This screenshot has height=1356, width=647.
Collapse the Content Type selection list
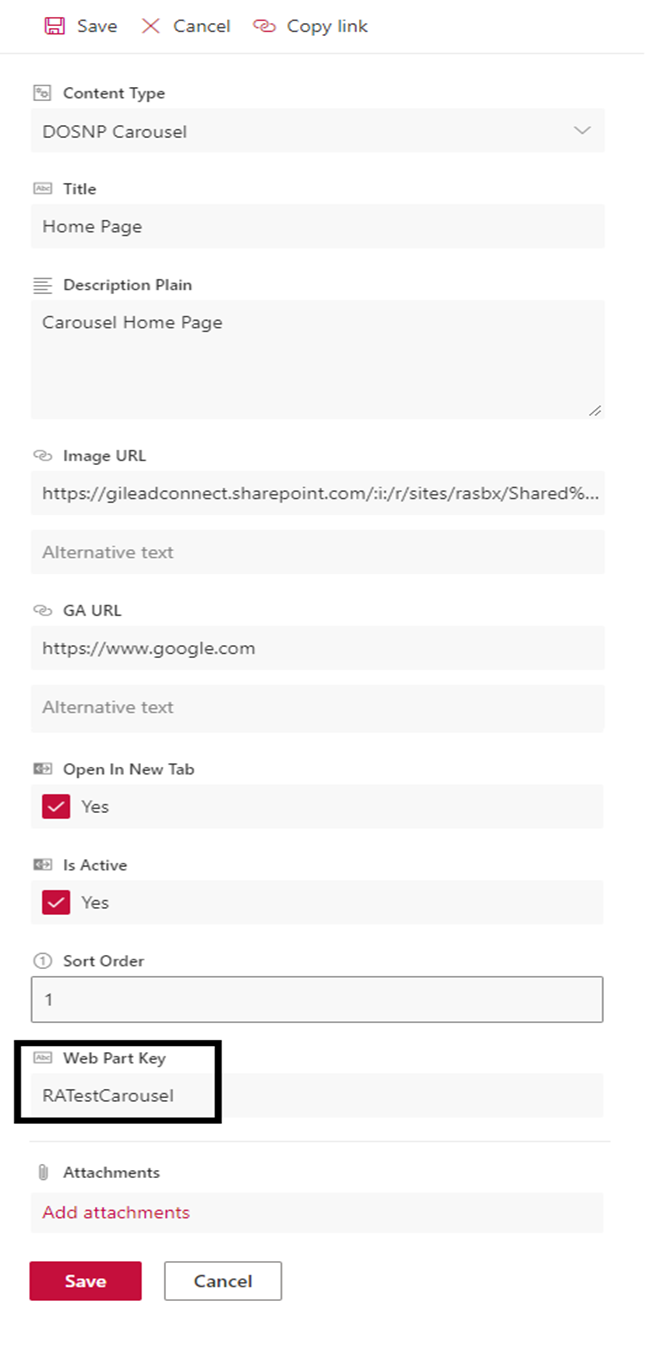[x=583, y=130]
